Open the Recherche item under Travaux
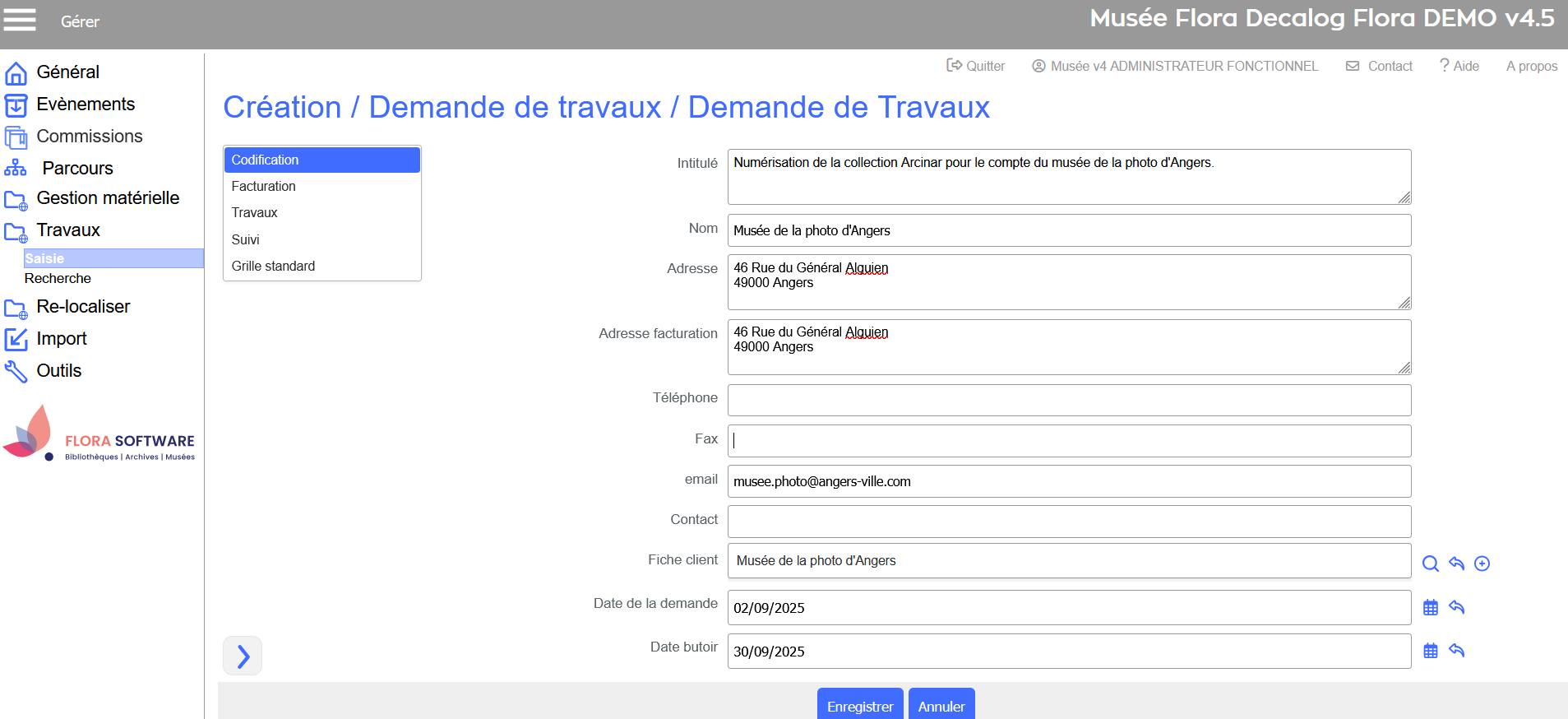 coord(58,279)
